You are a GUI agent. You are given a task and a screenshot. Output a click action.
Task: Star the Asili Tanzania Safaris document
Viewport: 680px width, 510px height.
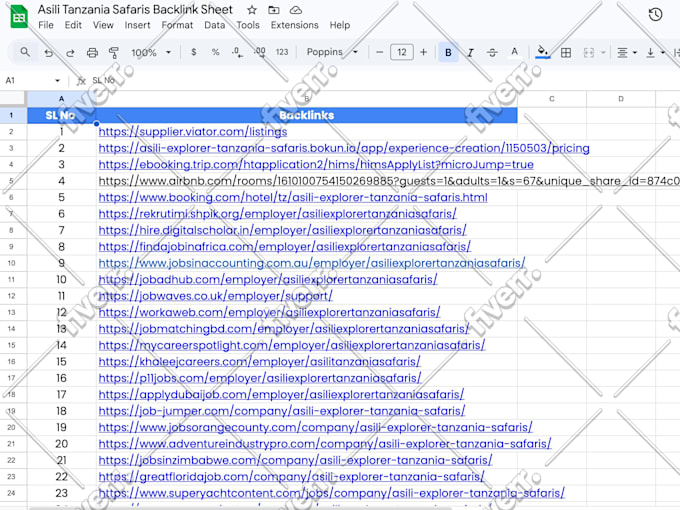pyautogui.click(x=252, y=10)
